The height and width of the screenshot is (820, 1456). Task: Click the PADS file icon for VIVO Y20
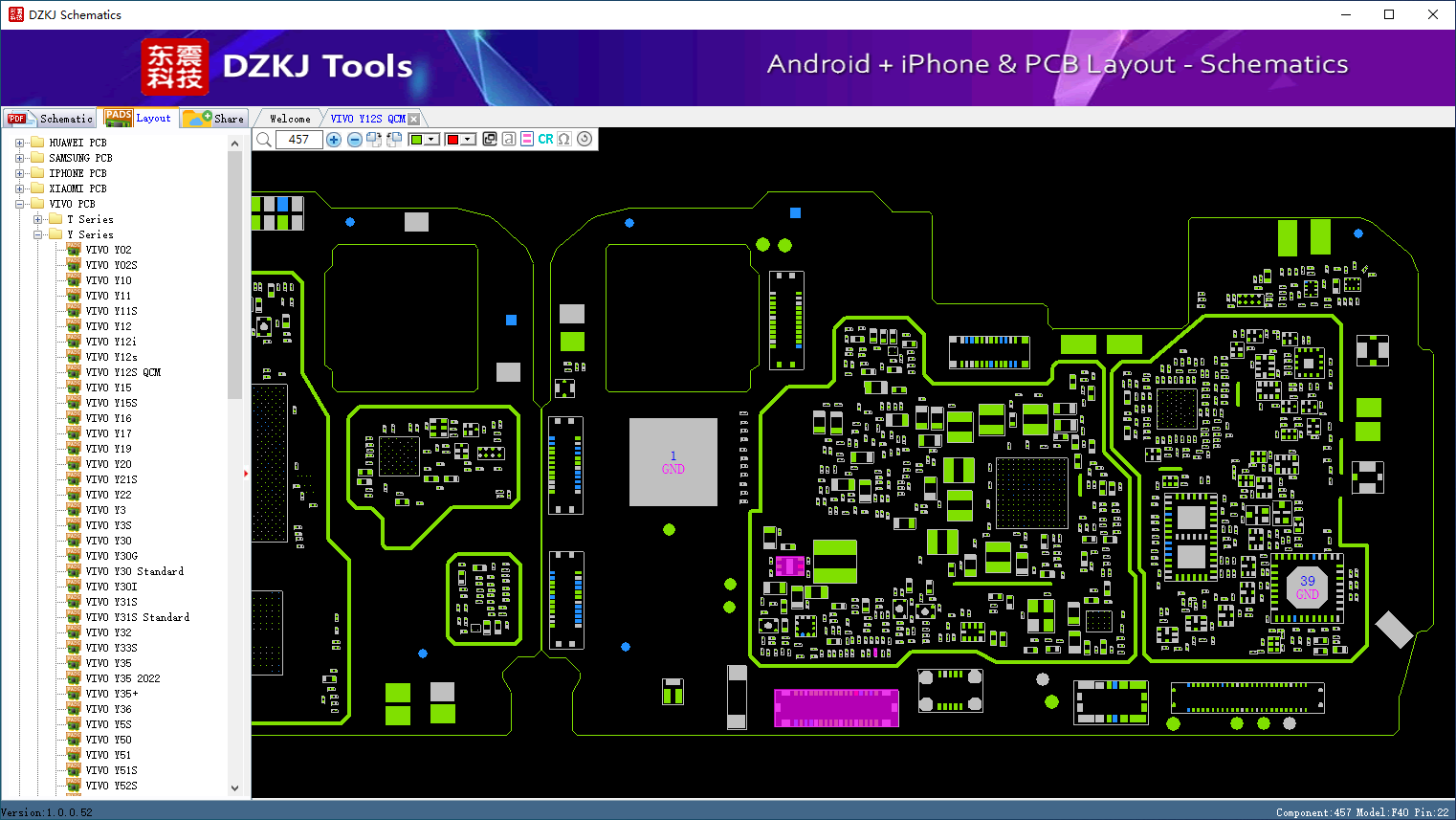[74, 464]
